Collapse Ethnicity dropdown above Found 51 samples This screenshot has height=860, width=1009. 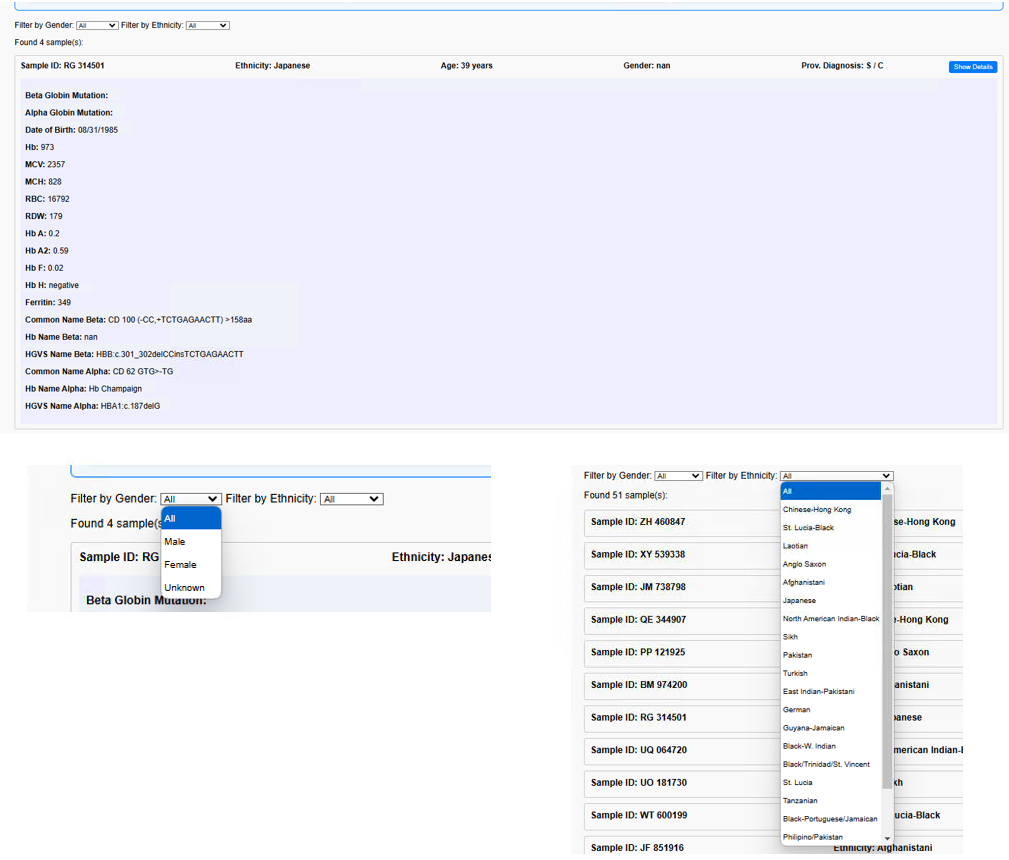(x=836, y=476)
